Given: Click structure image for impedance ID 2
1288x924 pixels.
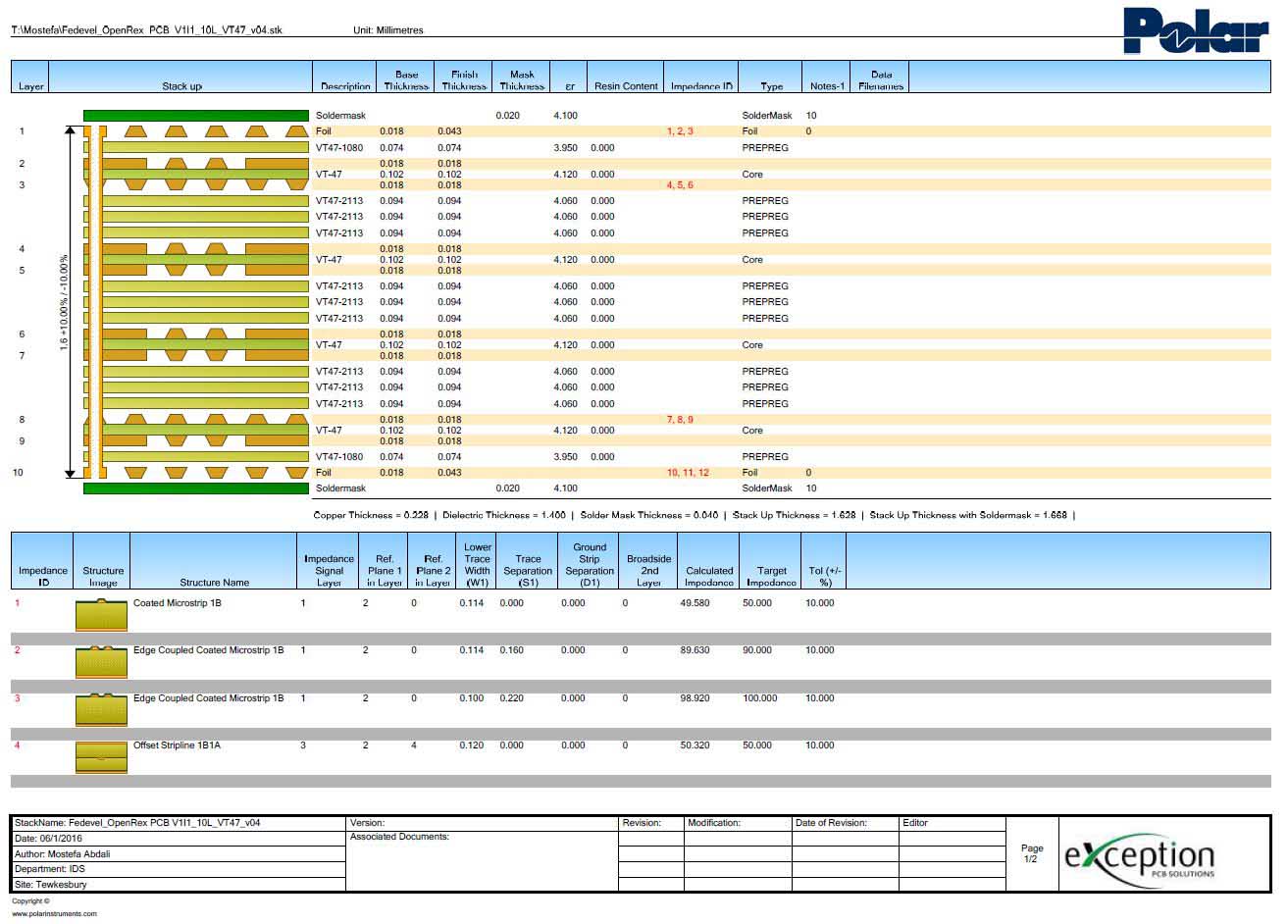Looking at the screenshot, I should [x=102, y=662].
